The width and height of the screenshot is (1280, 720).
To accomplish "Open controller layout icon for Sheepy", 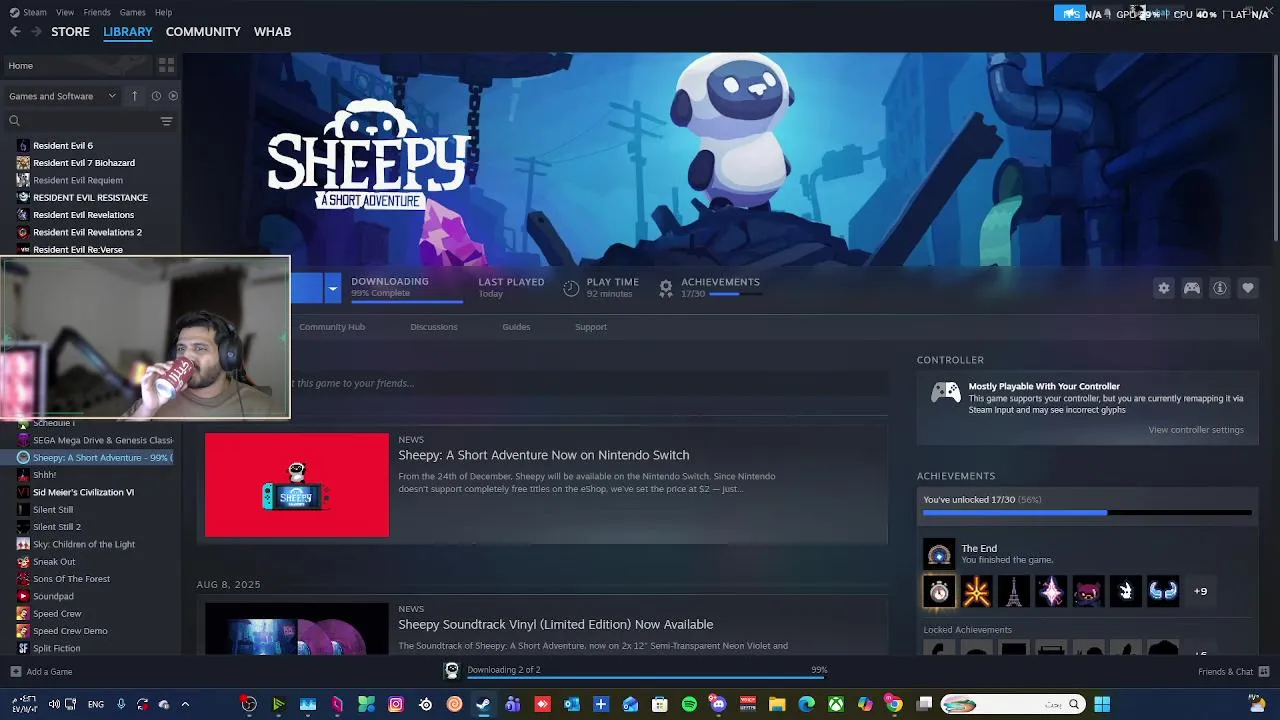I will 1191,288.
